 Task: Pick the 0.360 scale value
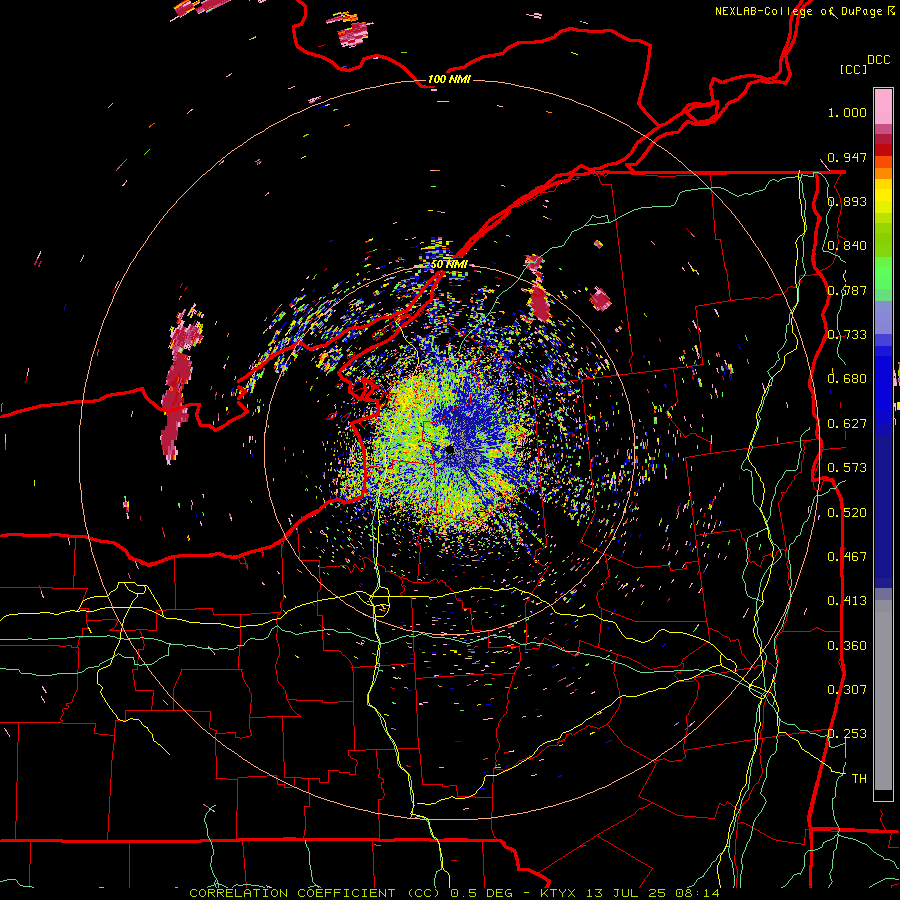[x=847, y=646]
